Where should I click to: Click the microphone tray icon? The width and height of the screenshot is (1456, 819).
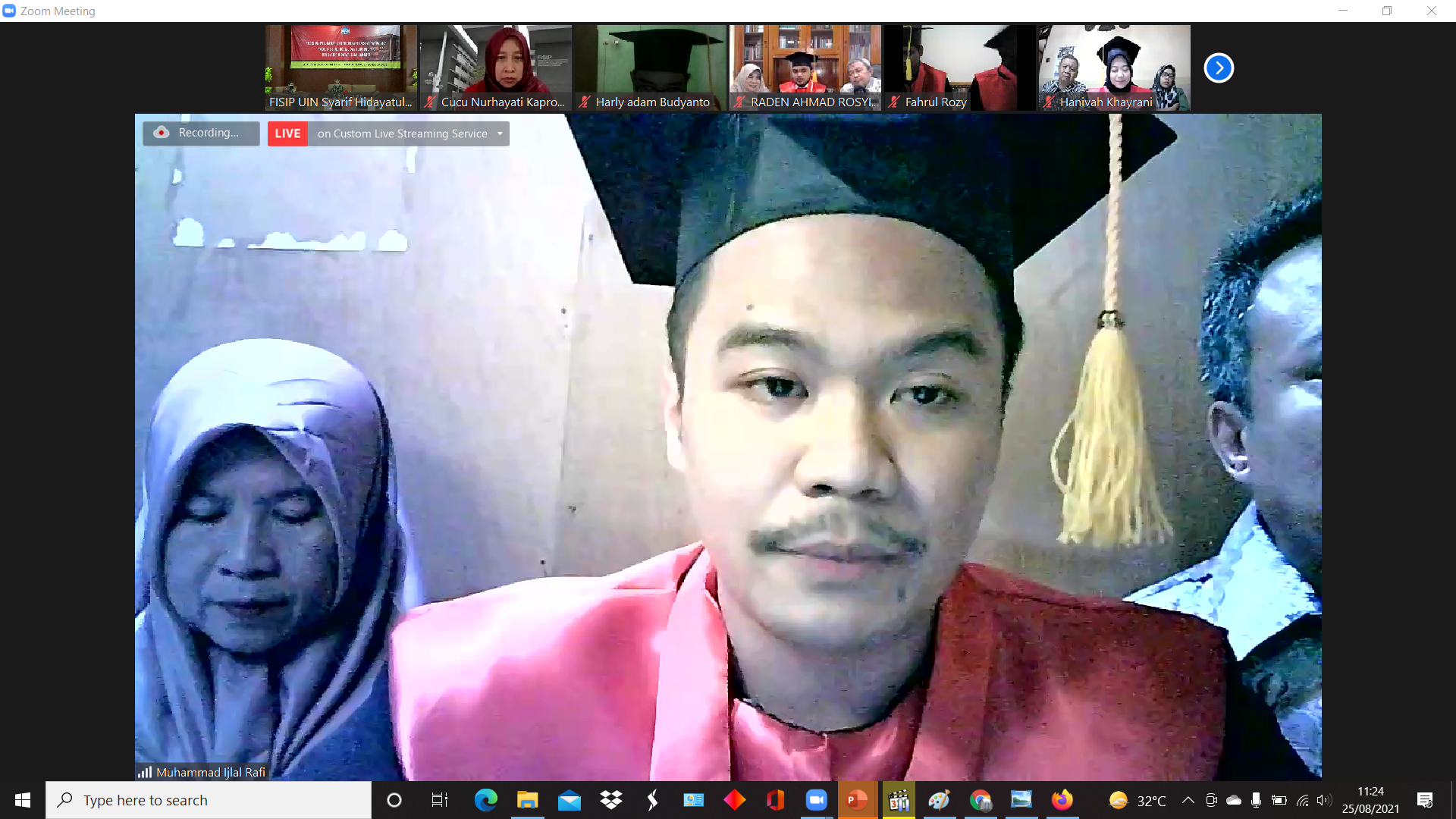coord(1257,800)
